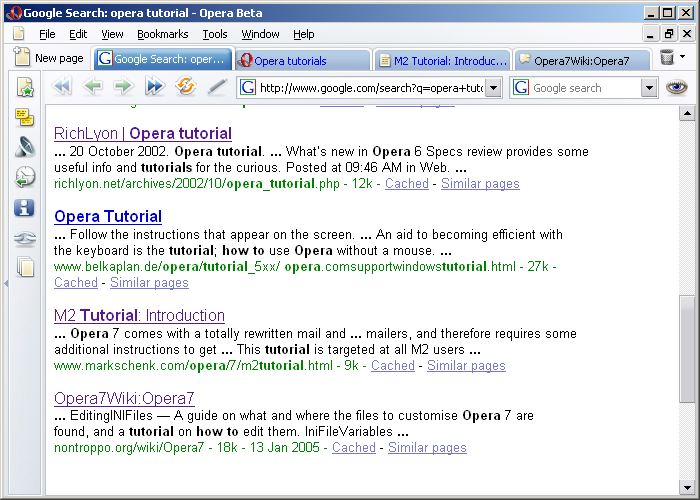Image resolution: width=700 pixels, height=500 pixels.
Task: Expand the address bar URL dropdown
Action: (x=495, y=88)
